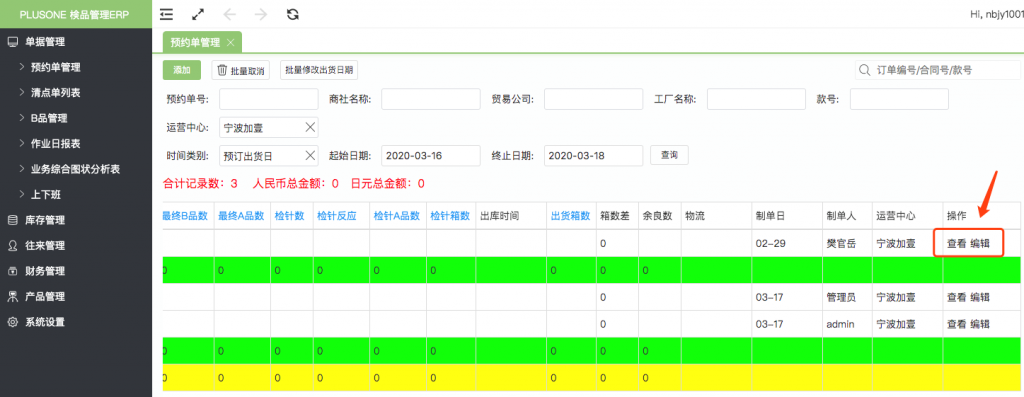
Task: Click the search magnifier icon
Action: pyautogui.click(x=865, y=70)
